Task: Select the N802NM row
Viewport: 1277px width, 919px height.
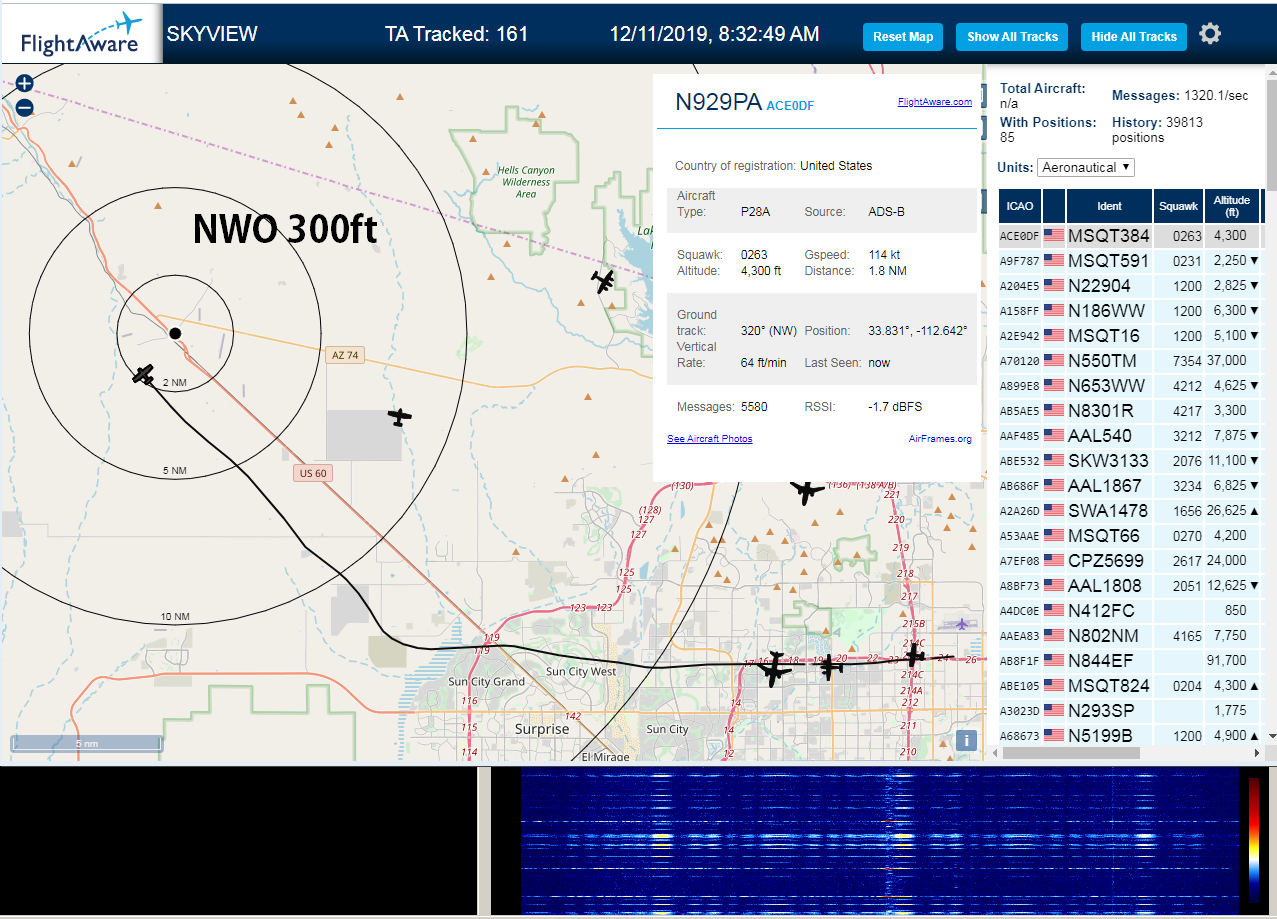Action: coord(1129,636)
